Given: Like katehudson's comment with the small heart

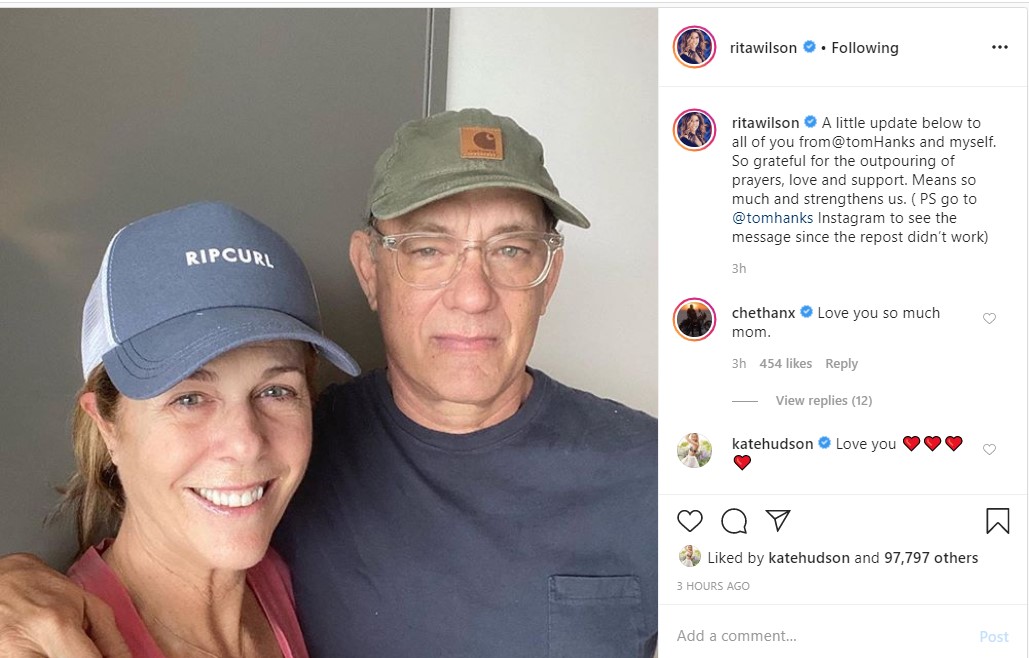Looking at the screenshot, I should coord(989,450).
